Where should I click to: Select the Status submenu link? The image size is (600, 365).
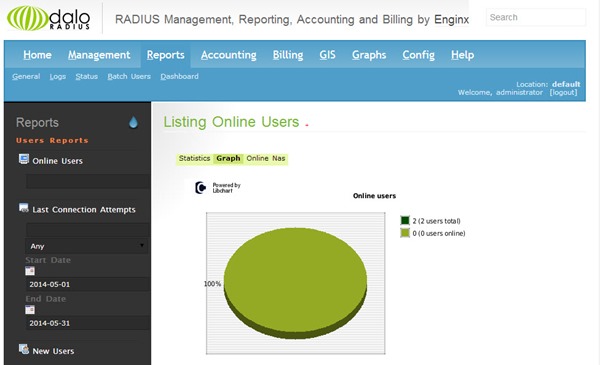click(x=86, y=77)
